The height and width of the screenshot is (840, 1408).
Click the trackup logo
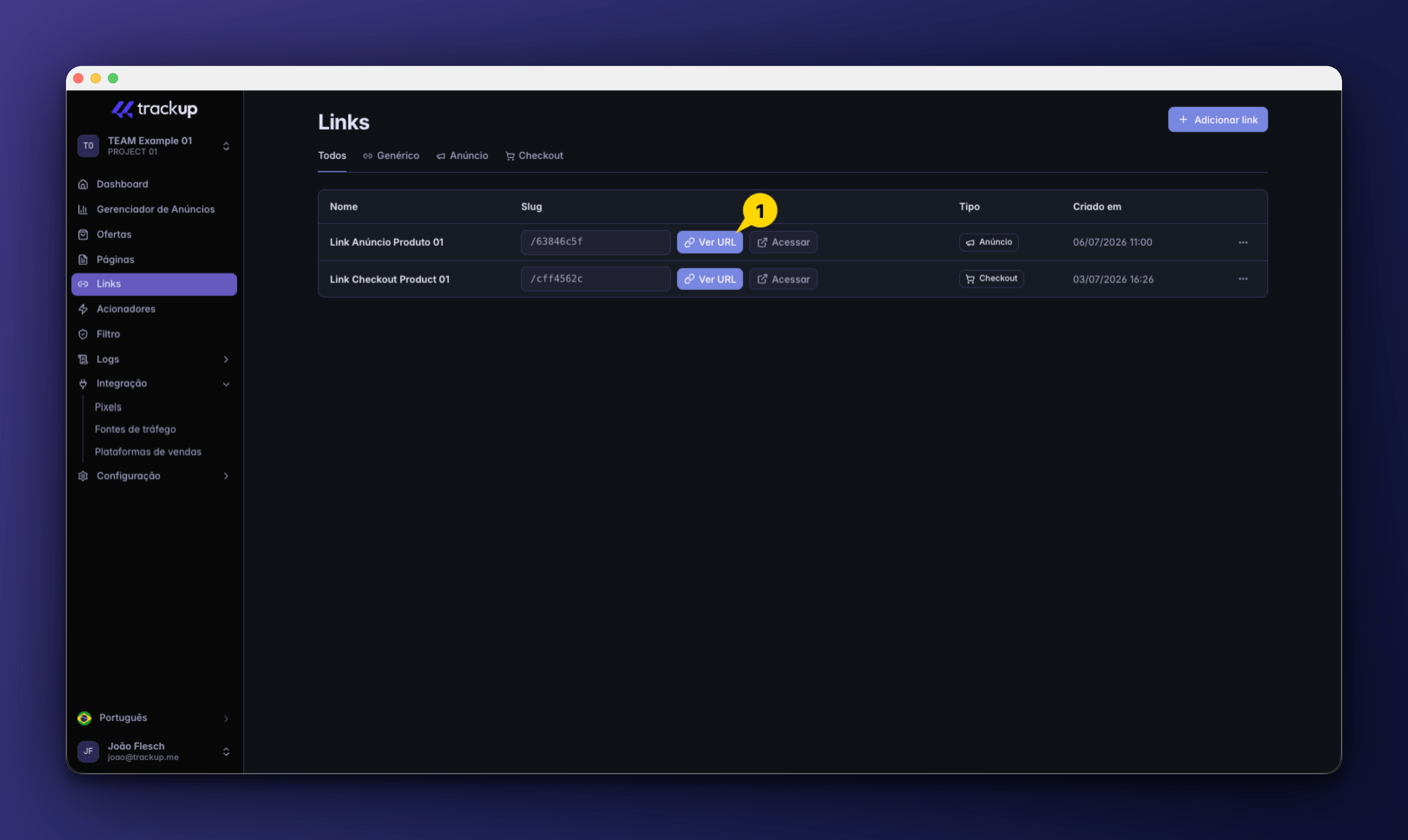click(x=154, y=109)
